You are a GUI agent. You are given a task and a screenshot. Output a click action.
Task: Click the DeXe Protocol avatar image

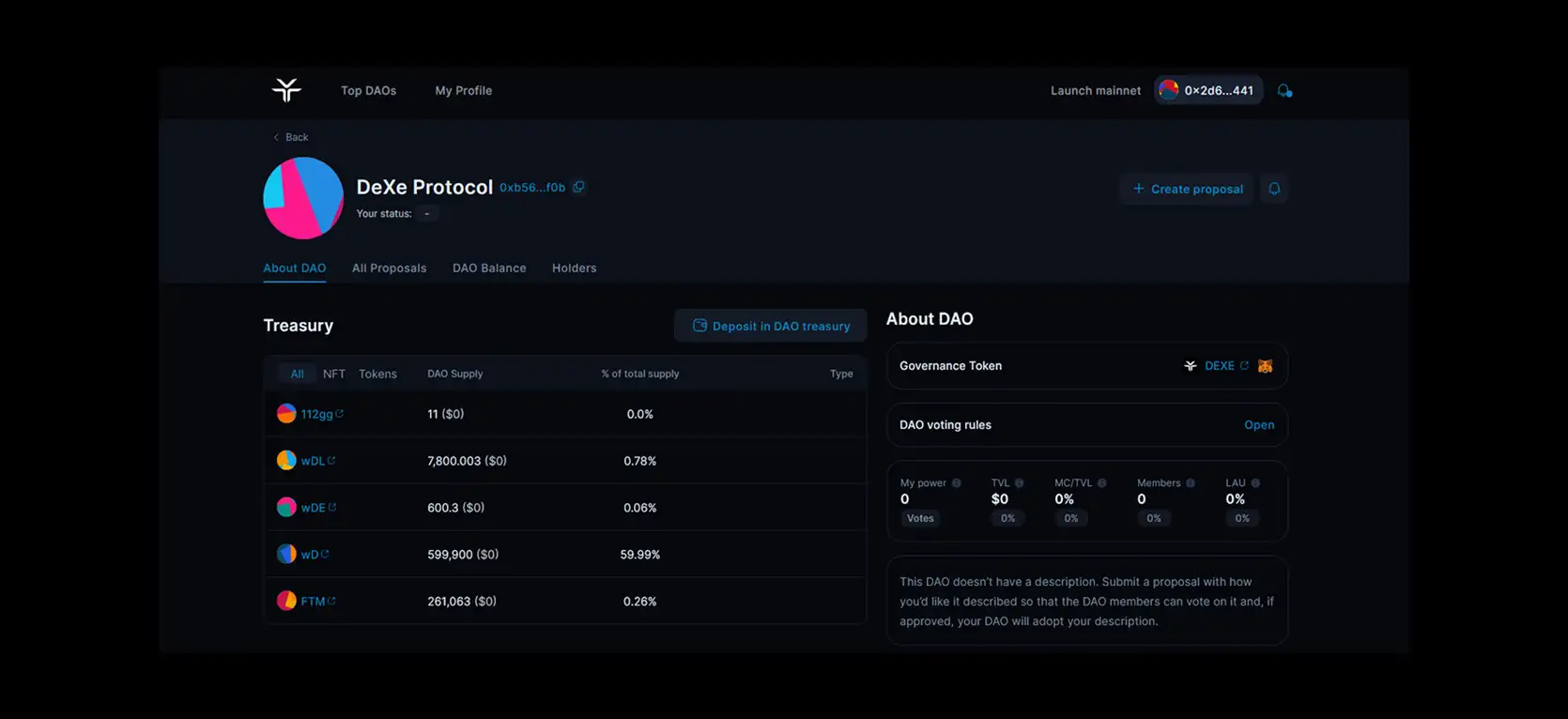point(303,198)
